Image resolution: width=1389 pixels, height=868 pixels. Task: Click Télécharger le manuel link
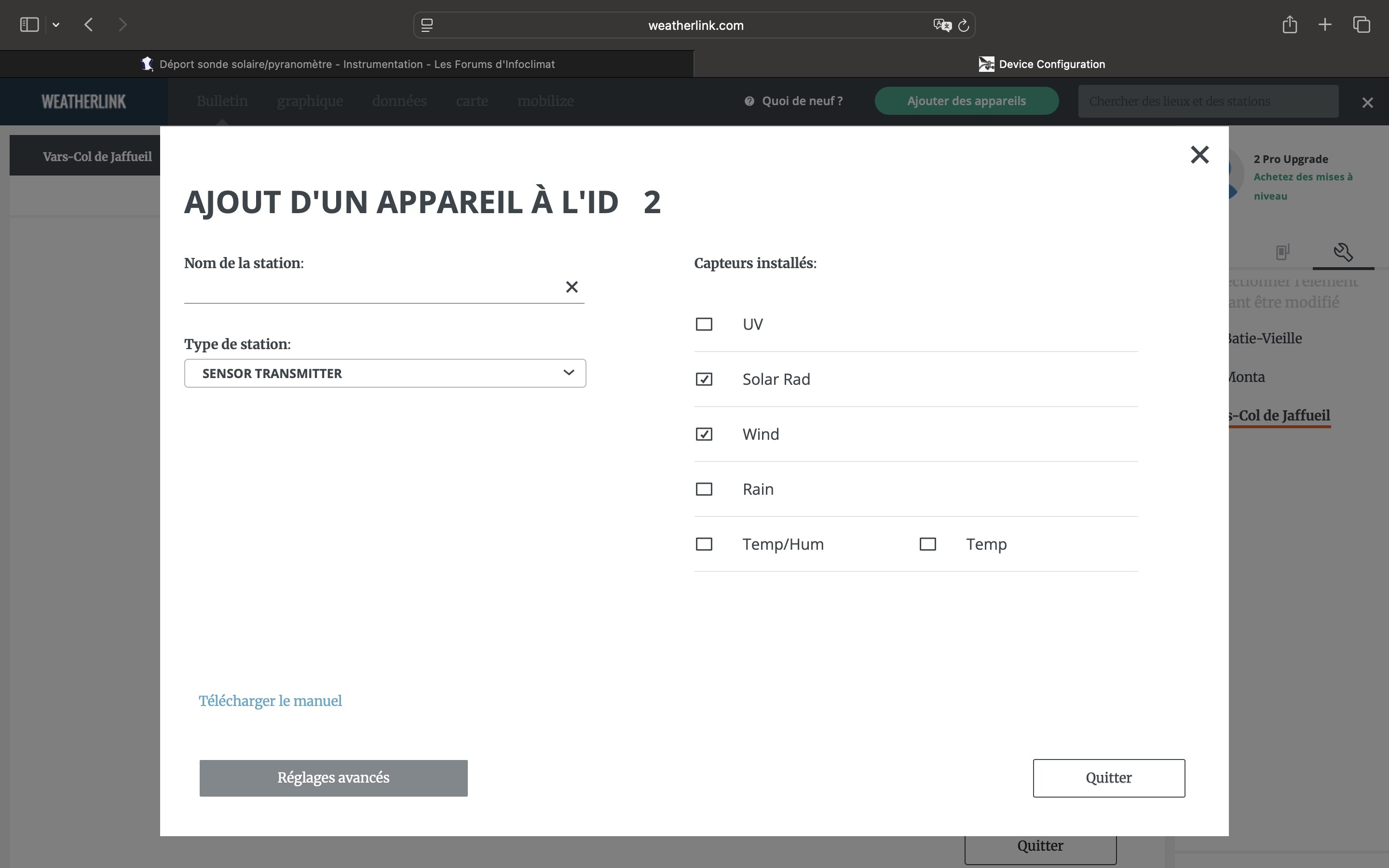[x=271, y=701]
